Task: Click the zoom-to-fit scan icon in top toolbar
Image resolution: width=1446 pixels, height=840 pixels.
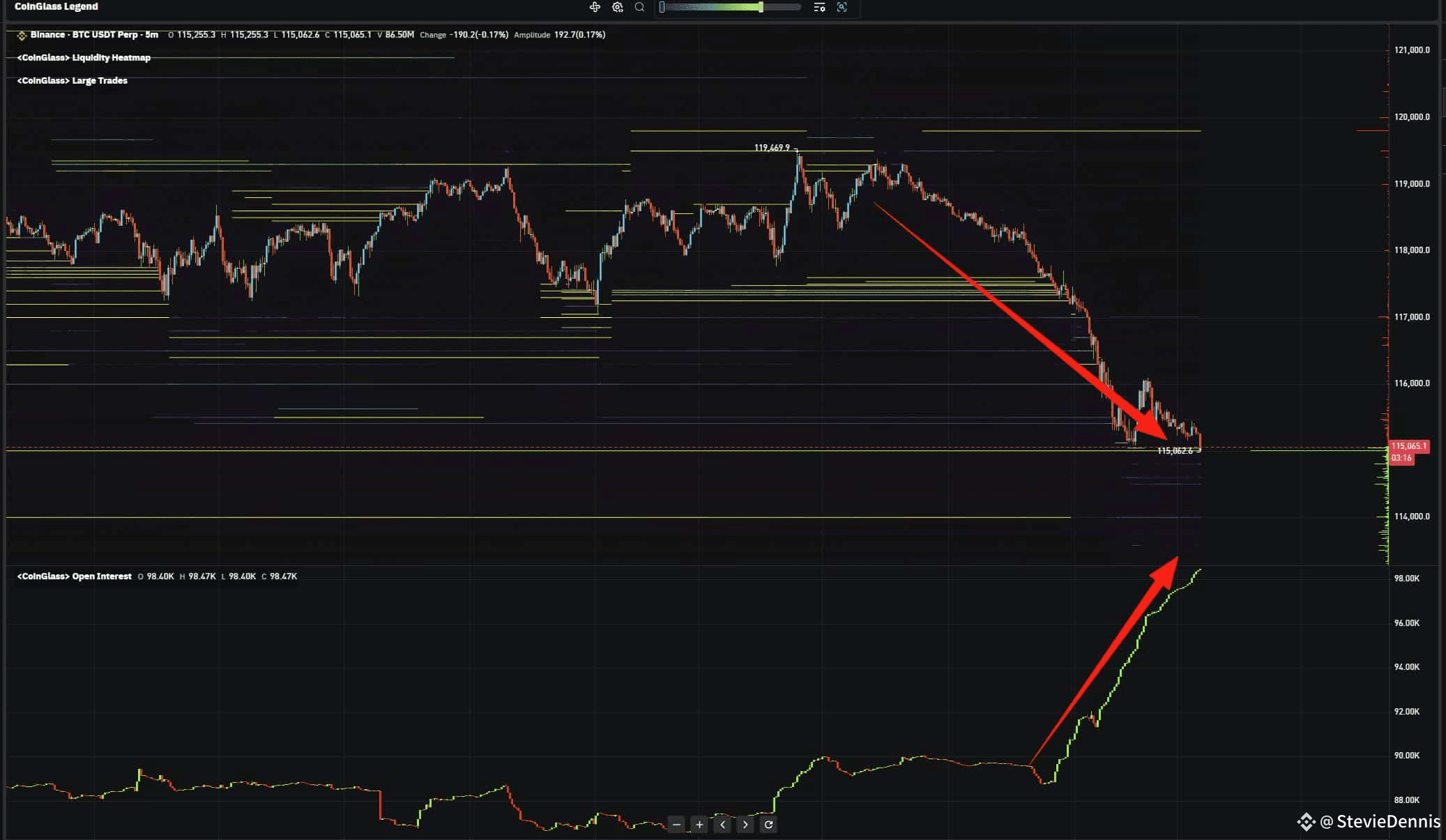Action: [x=842, y=7]
